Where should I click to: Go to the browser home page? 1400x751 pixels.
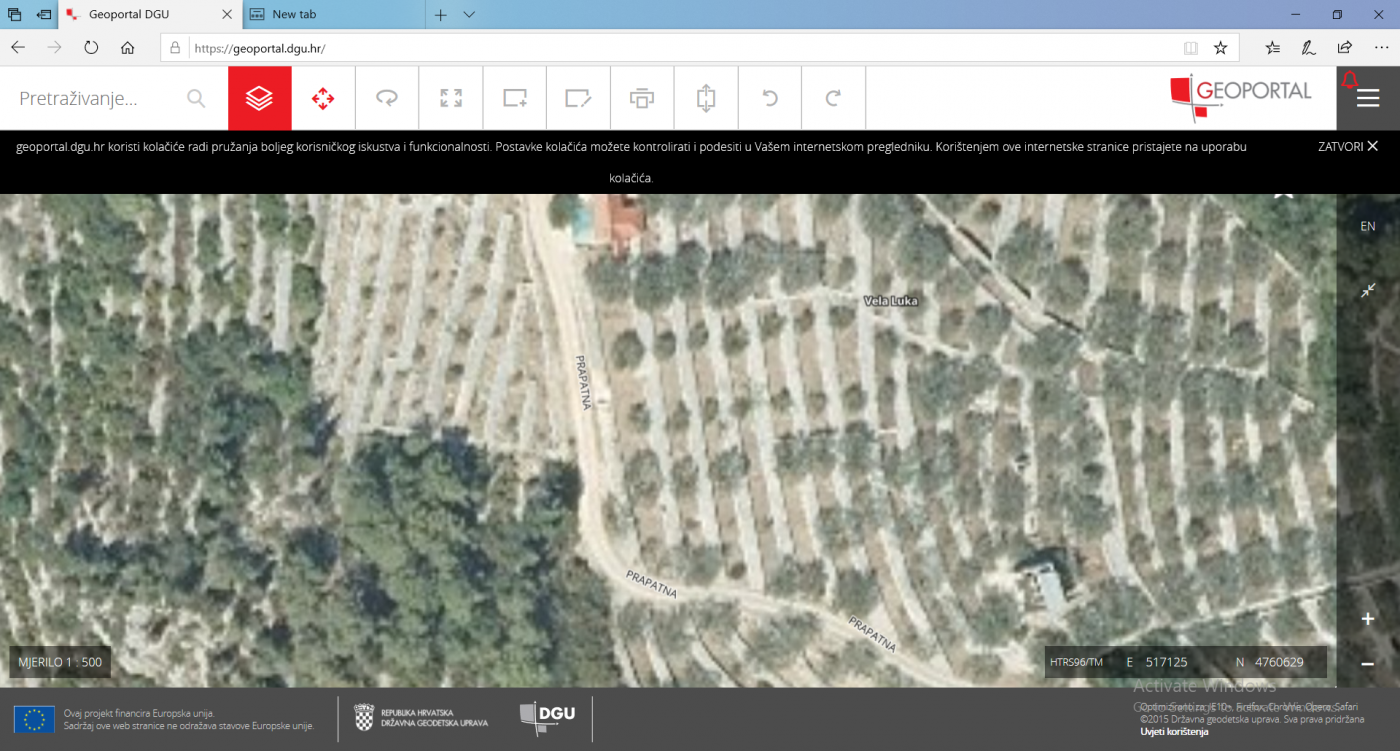click(127, 47)
